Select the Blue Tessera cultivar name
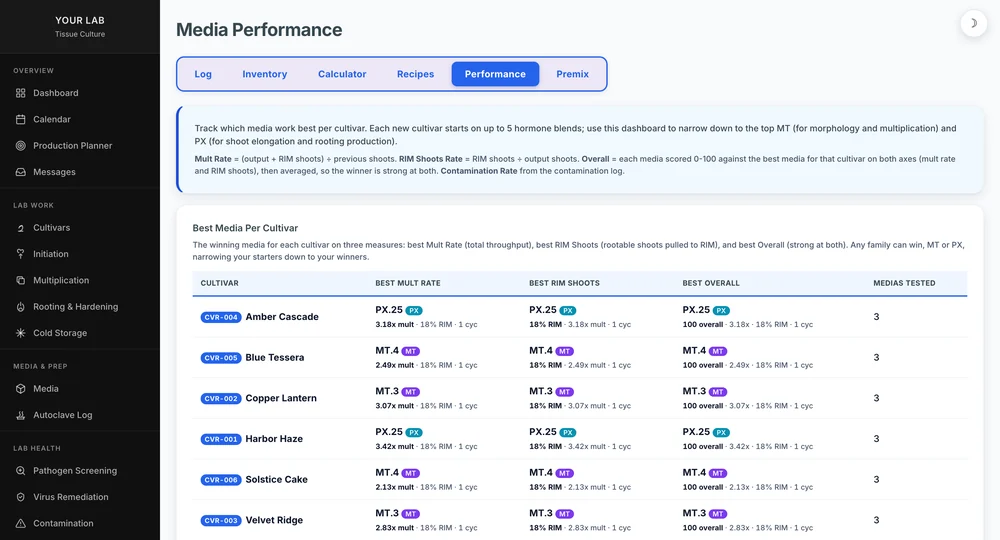1000x540 pixels. [x=275, y=358]
